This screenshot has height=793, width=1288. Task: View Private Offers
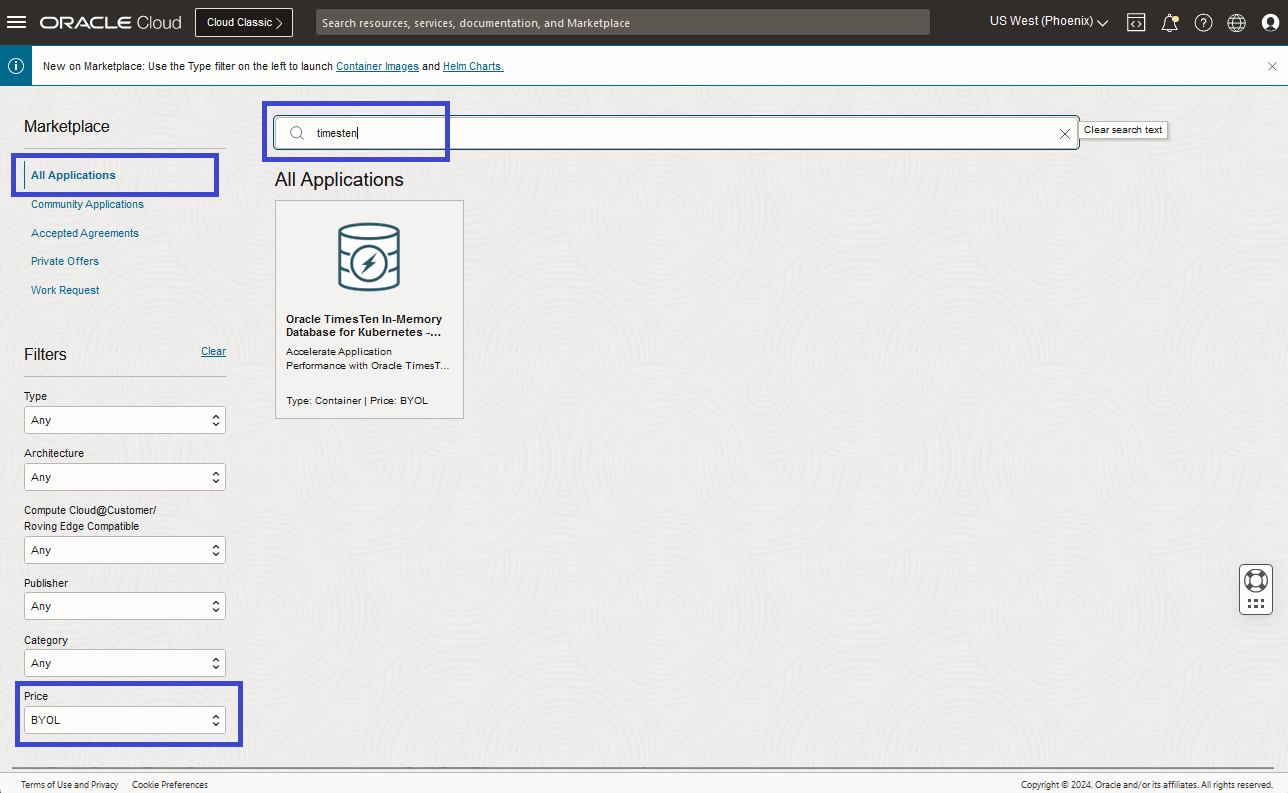65,261
